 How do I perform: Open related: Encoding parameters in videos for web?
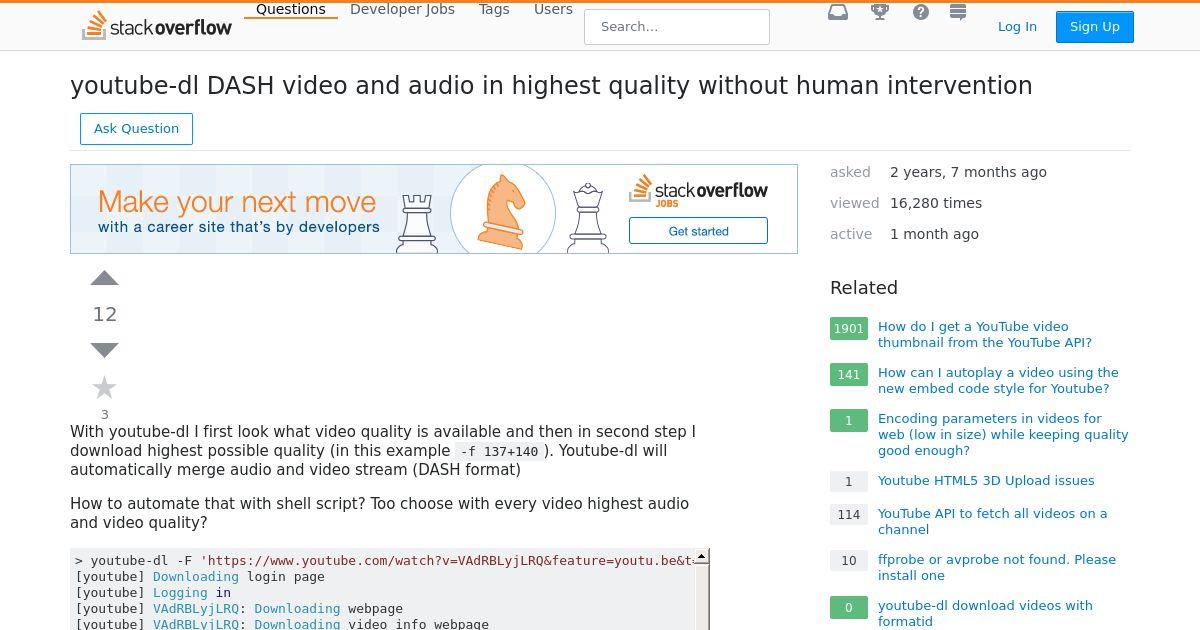pos(1003,434)
